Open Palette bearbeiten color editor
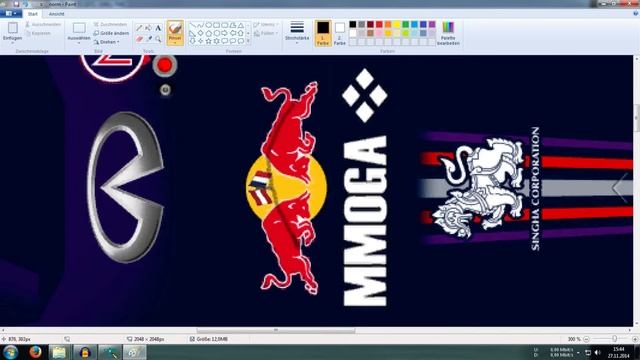640x360 pixels. coord(448,33)
